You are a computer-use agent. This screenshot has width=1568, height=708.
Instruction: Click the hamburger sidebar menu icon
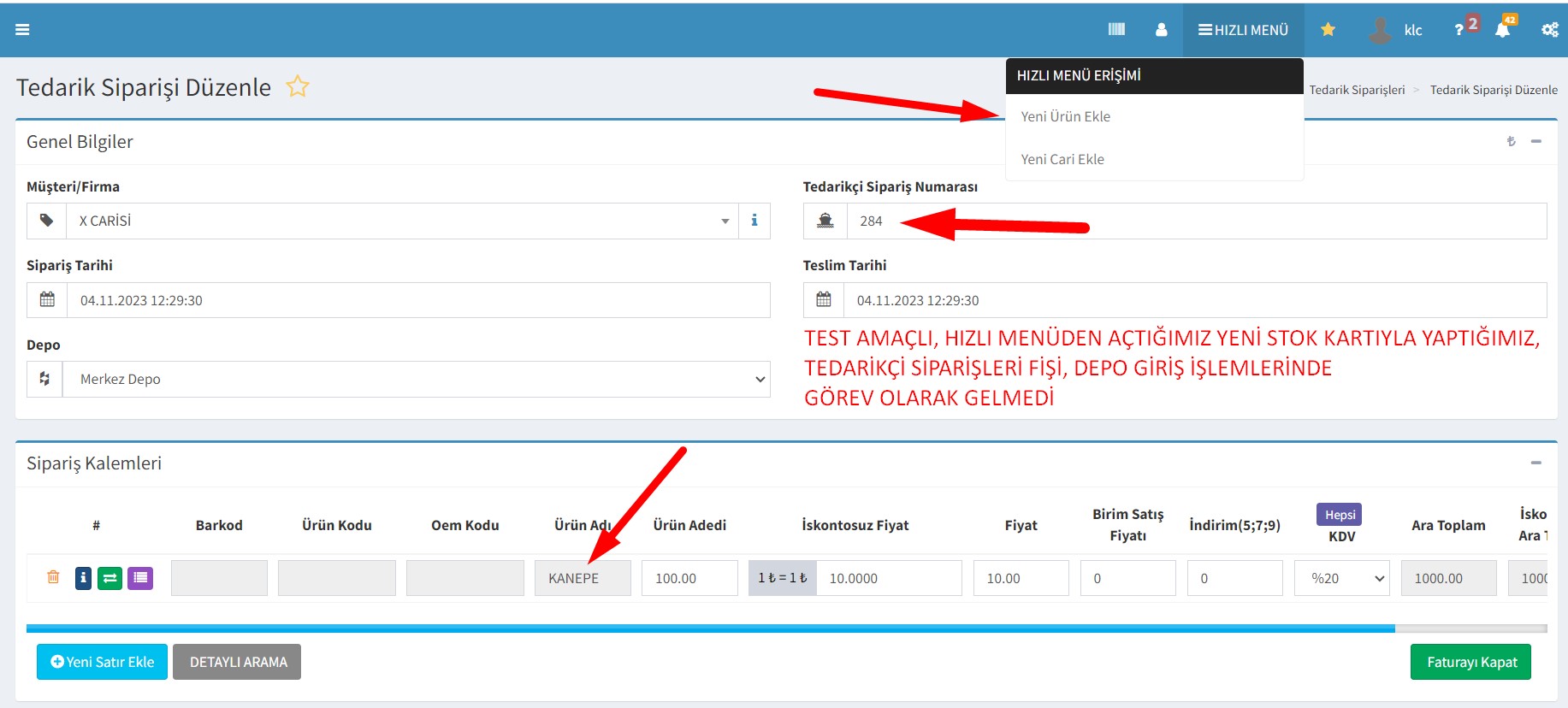pyautogui.click(x=22, y=30)
